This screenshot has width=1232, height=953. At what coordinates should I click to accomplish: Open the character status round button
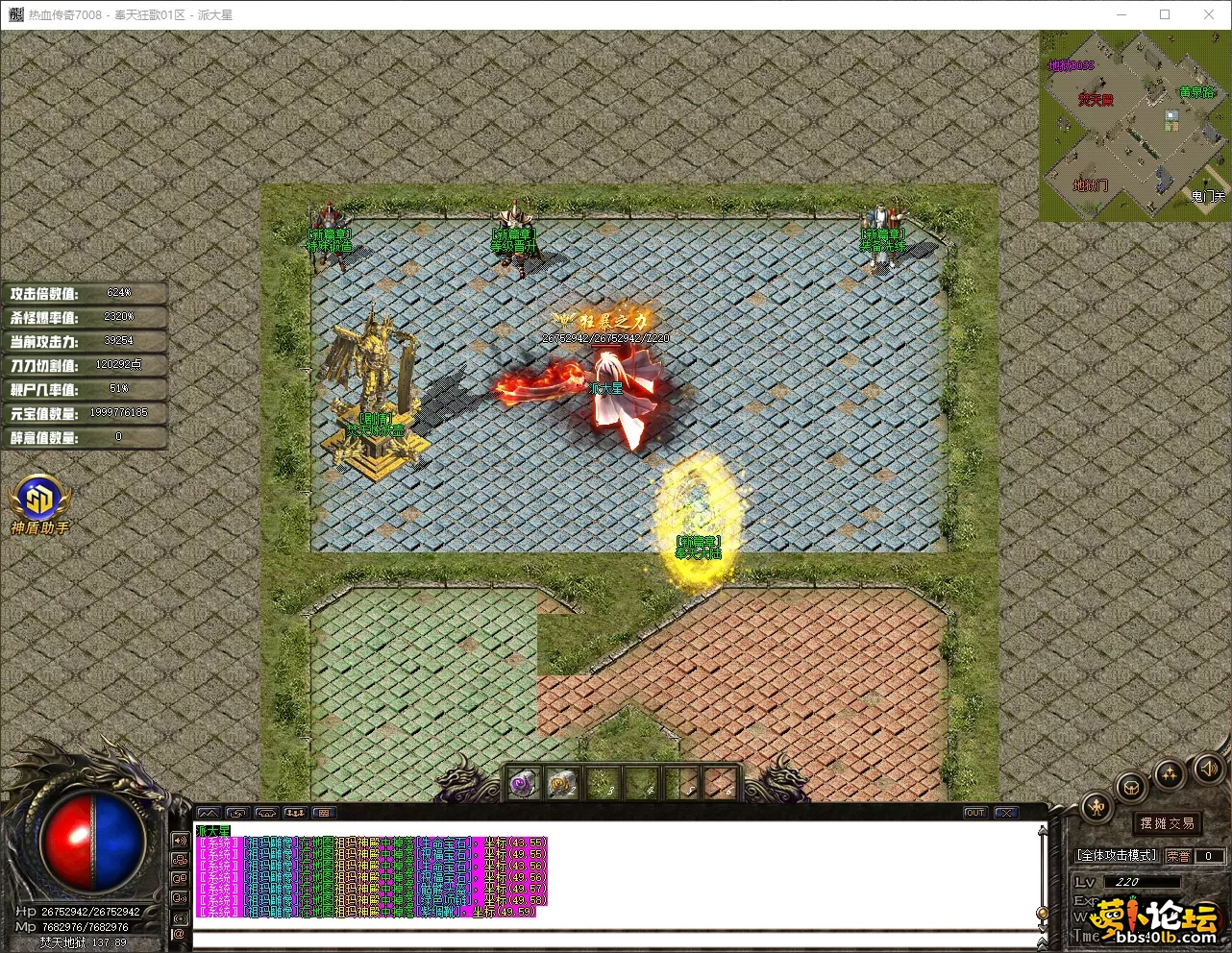pyautogui.click(x=1096, y=809)
